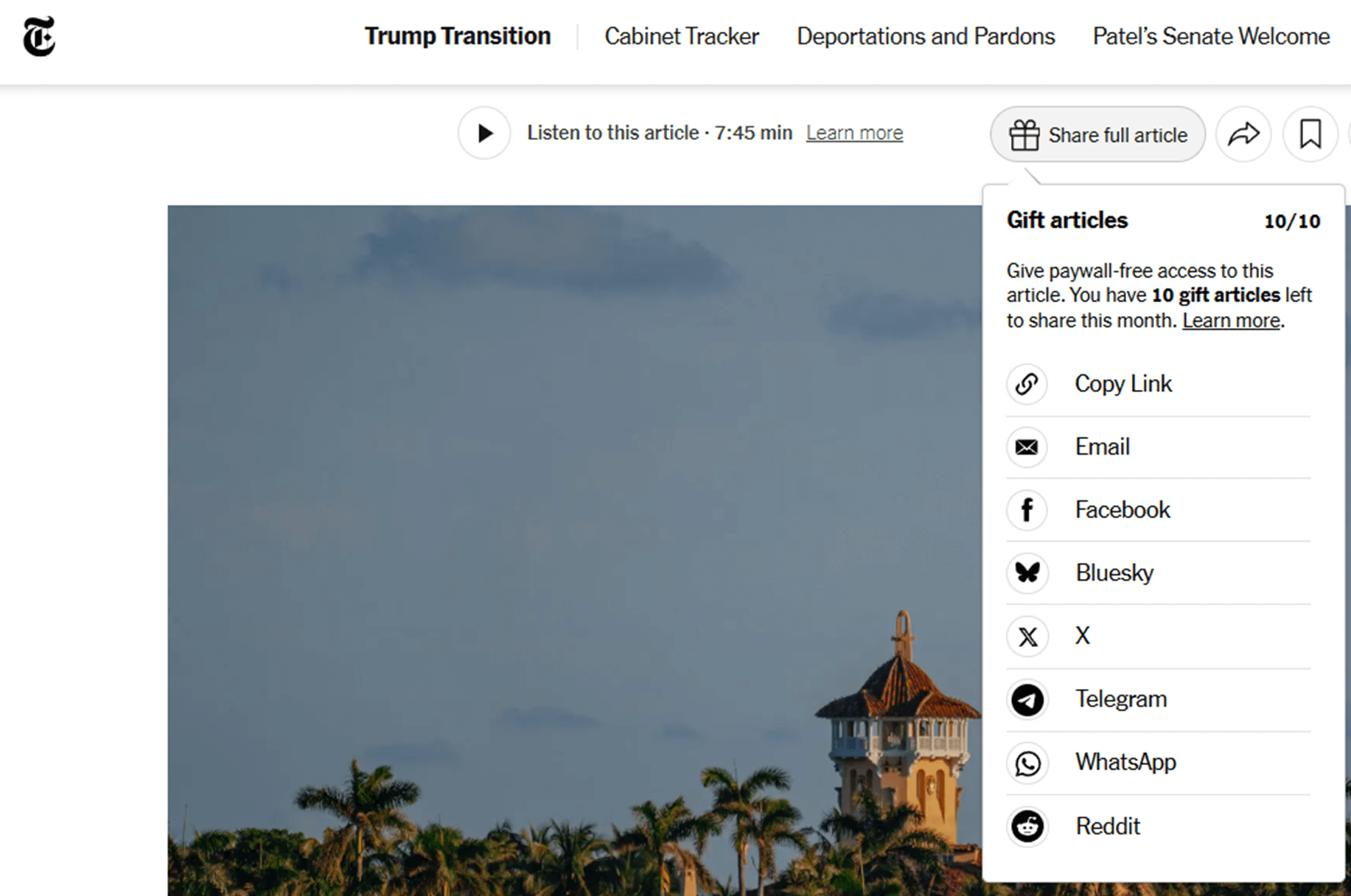
Task: Click Learn more next to listen duration
Action: coord(853,133)
